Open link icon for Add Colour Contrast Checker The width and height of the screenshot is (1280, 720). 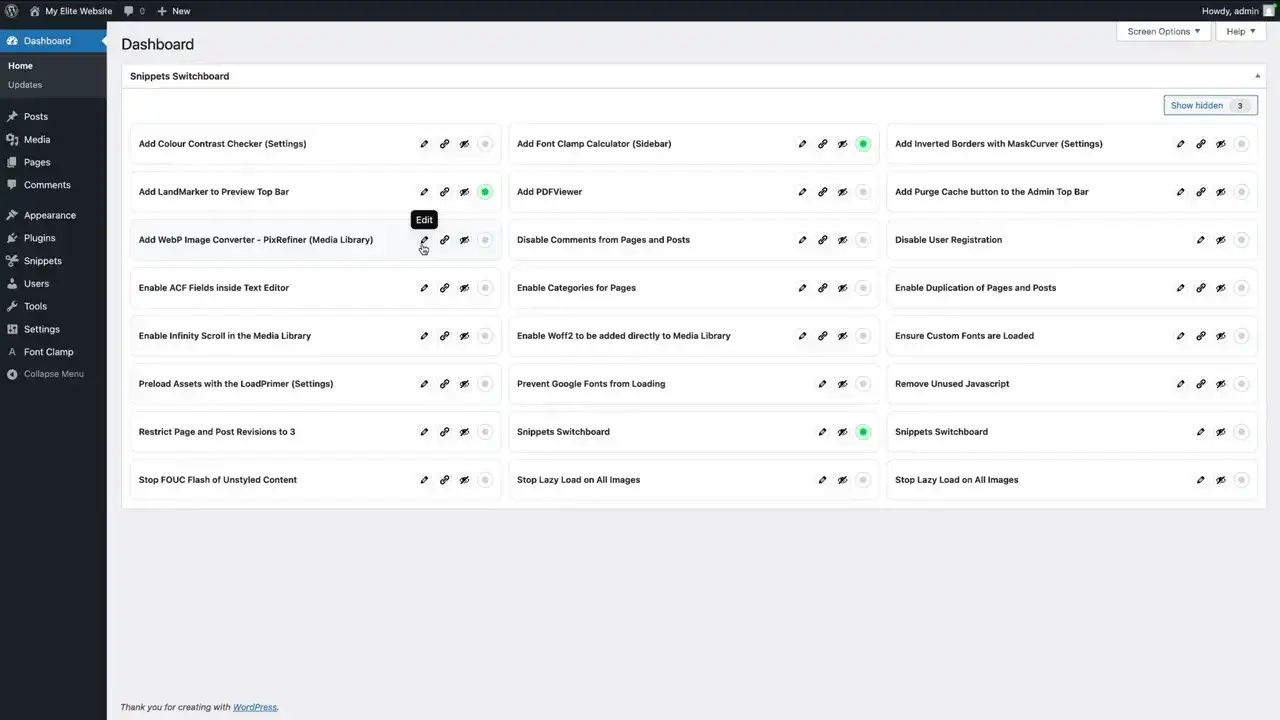[x=444, y=144]
